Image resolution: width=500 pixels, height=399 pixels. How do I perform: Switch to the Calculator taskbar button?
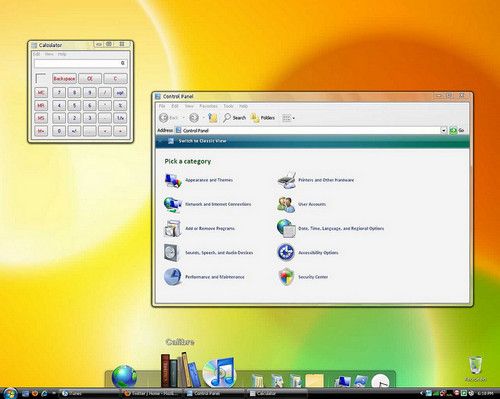(278, 394)
